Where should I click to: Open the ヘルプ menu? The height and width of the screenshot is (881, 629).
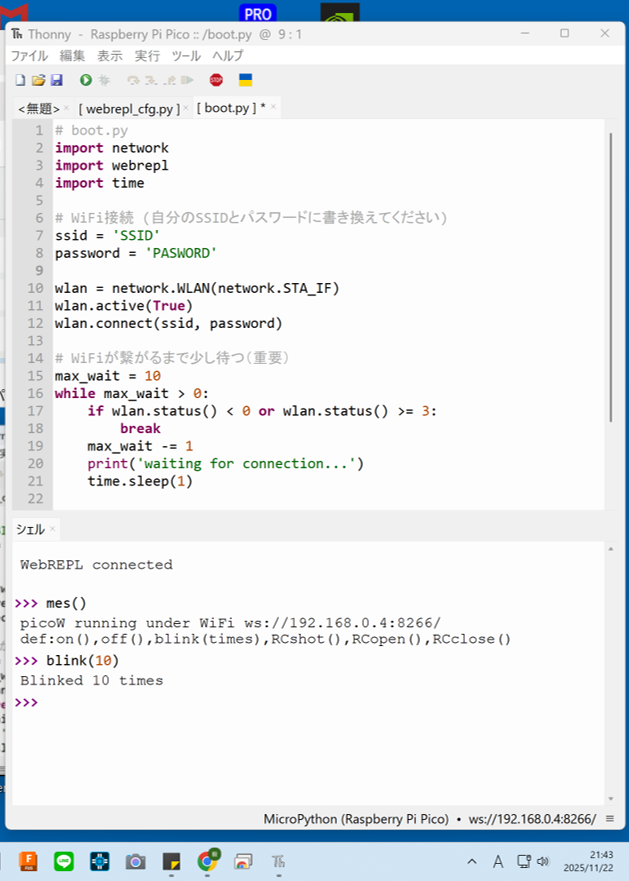pos(228,56)
